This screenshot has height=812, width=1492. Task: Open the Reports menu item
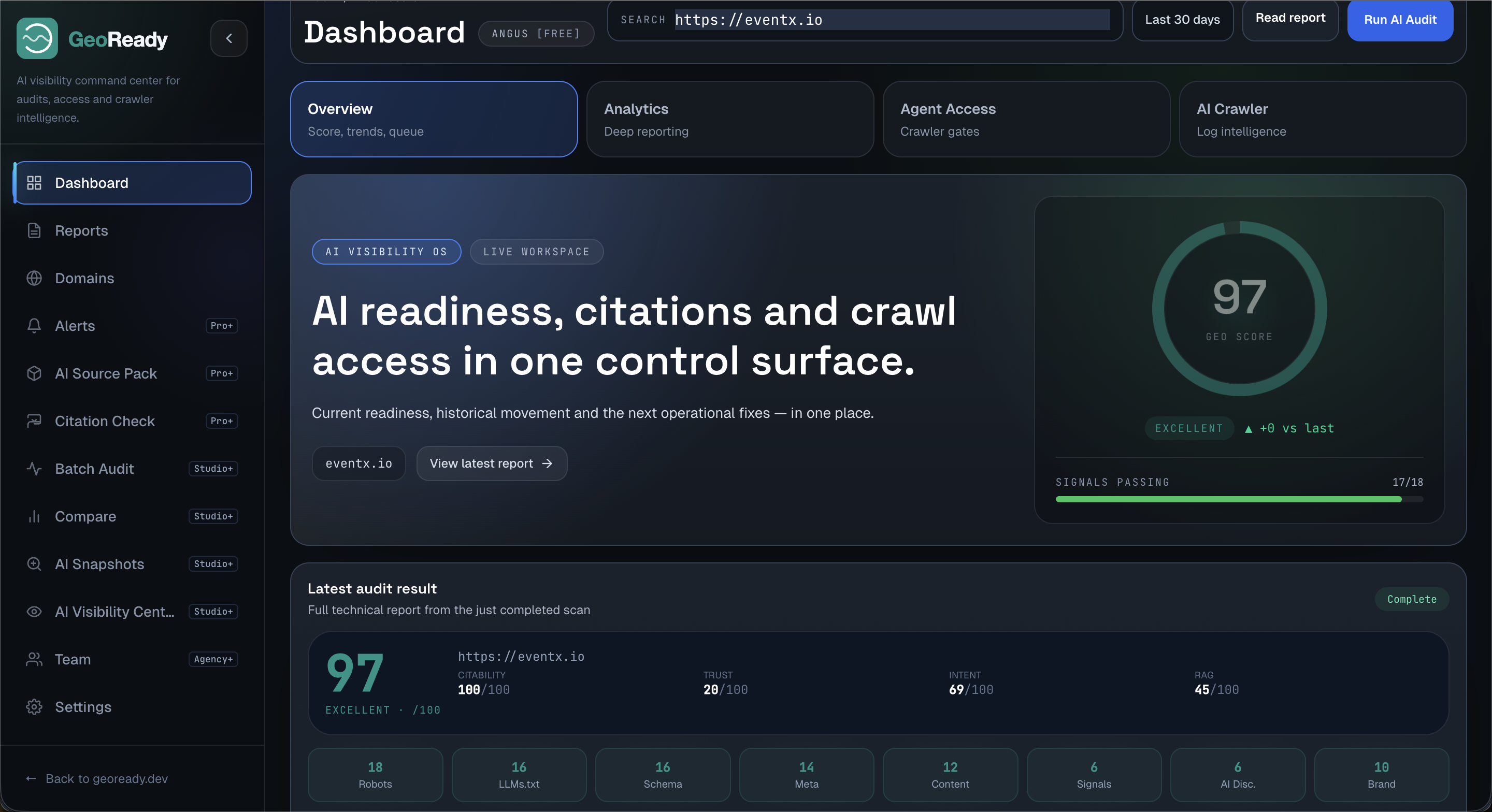(x=133, y=230)
